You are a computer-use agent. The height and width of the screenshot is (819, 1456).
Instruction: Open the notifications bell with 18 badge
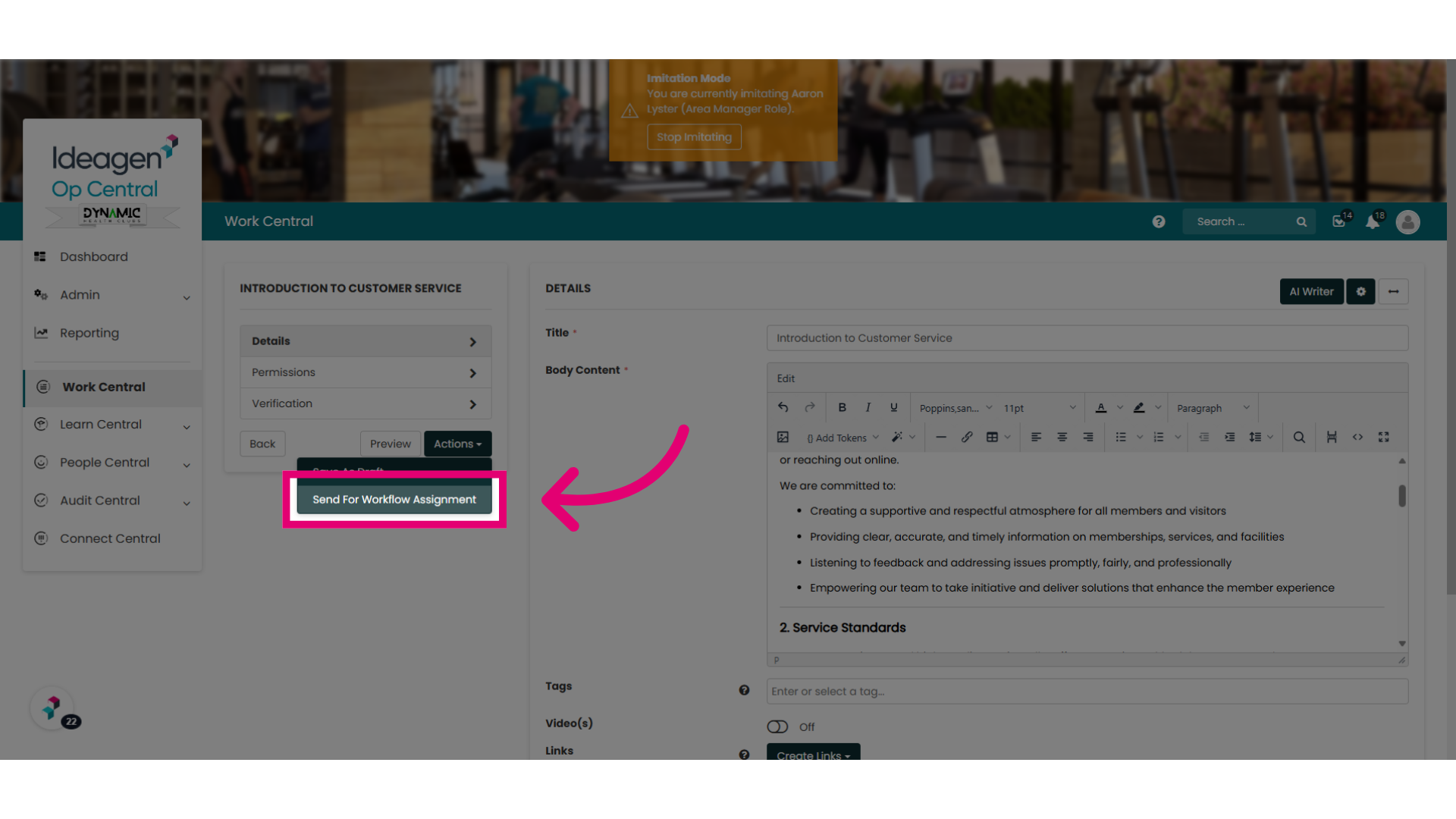pyautogui.click(x=1373, y=221)
